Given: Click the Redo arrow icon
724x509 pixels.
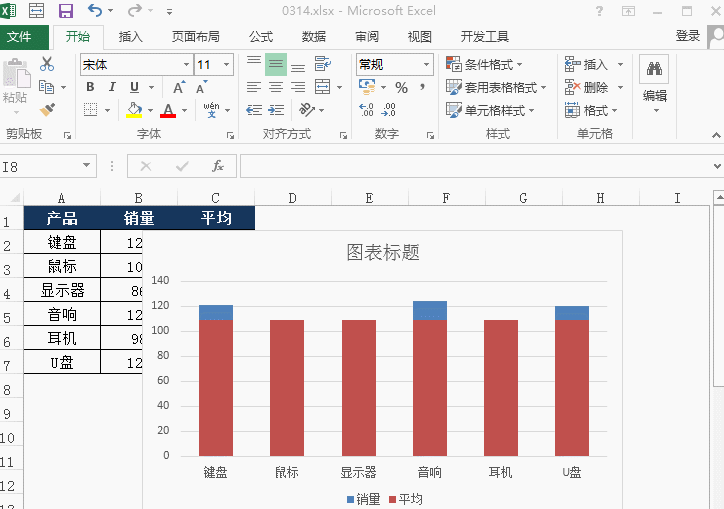Looking at the screenshot, I should [x=135, y=10].
